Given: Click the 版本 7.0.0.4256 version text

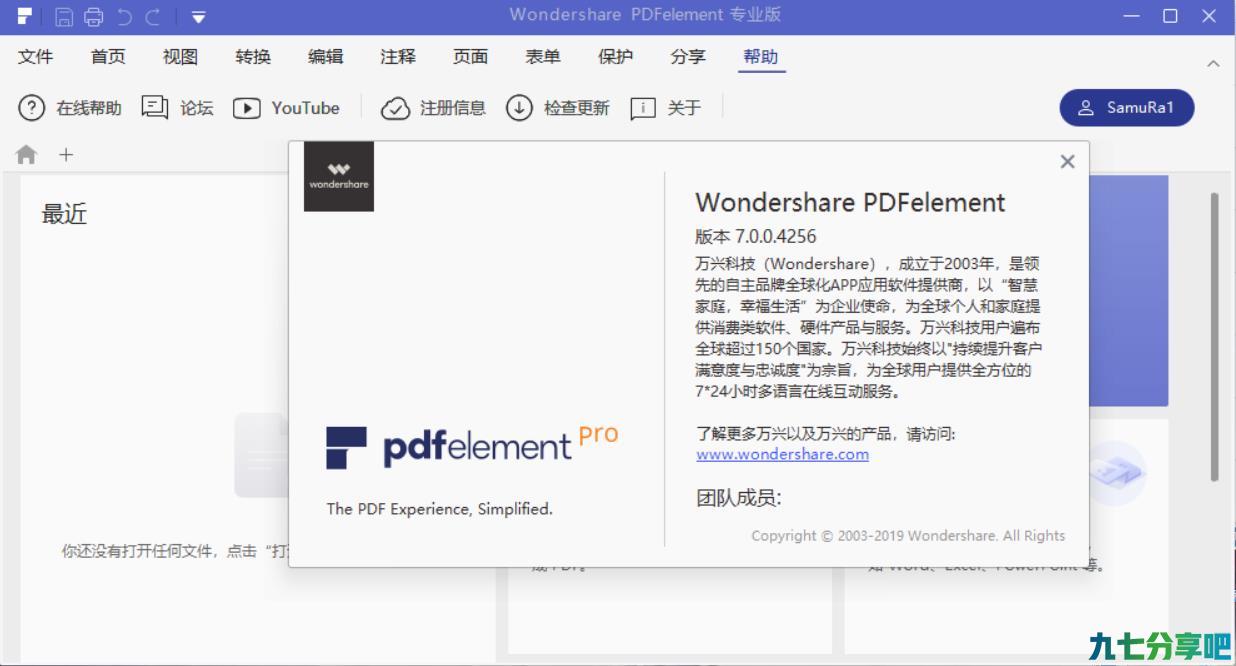Looking at the screenshot, I should [755, 237].
